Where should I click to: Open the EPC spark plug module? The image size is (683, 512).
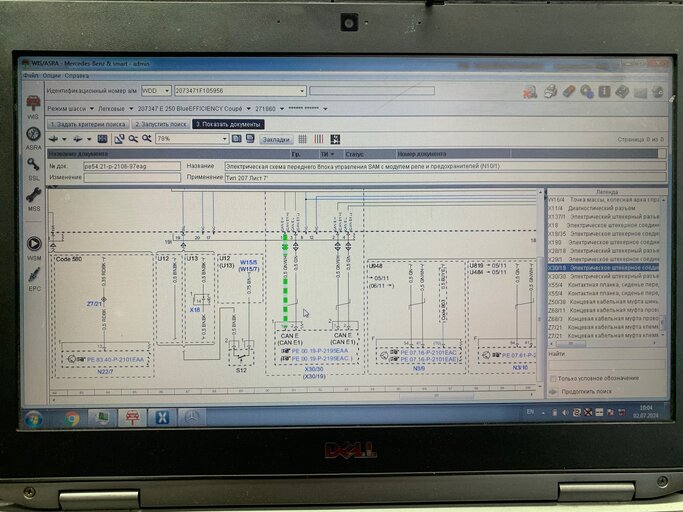(x=34, y=278)
